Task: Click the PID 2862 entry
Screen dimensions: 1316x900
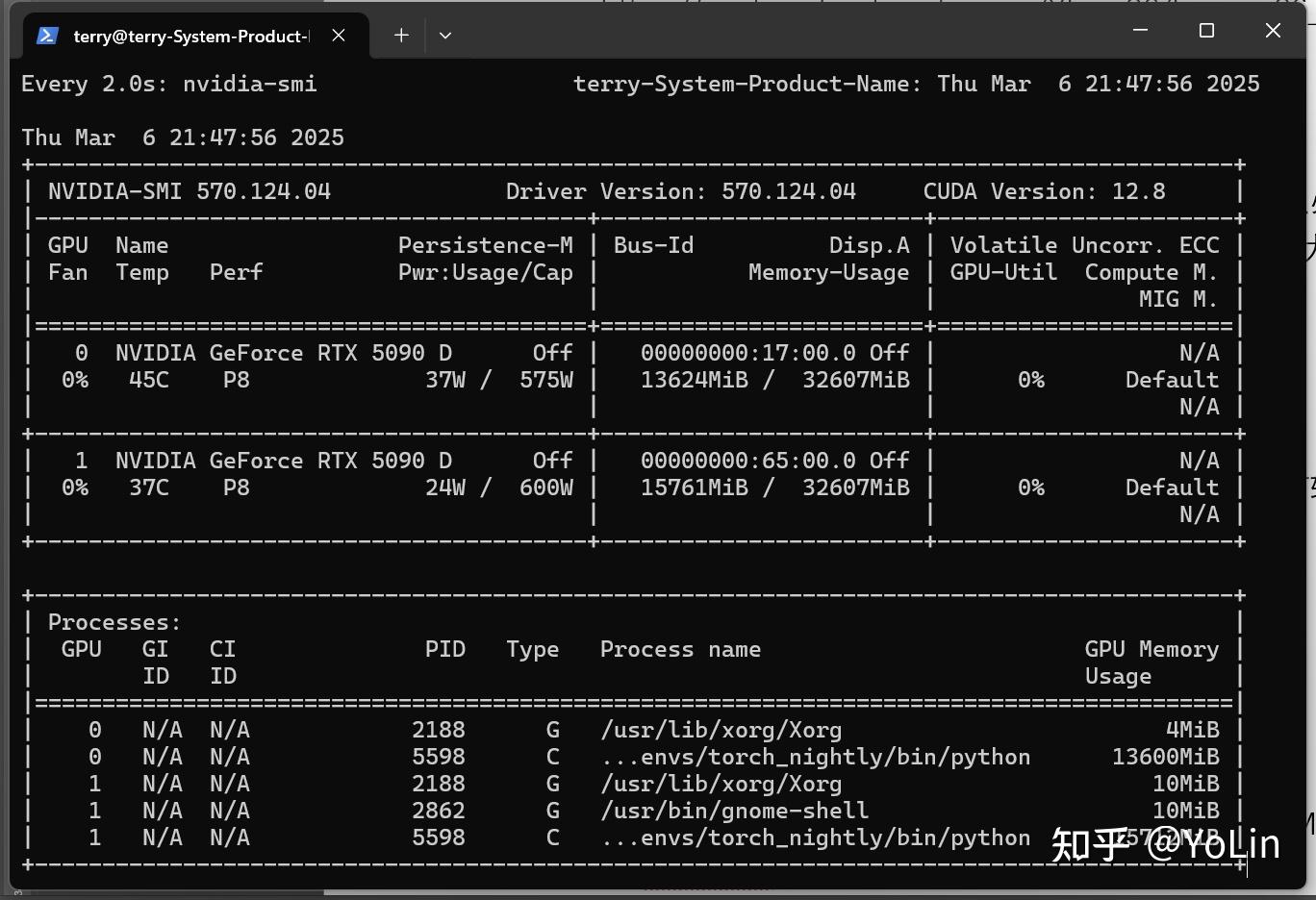Action: pyautogui.click(x=438, y=811)
